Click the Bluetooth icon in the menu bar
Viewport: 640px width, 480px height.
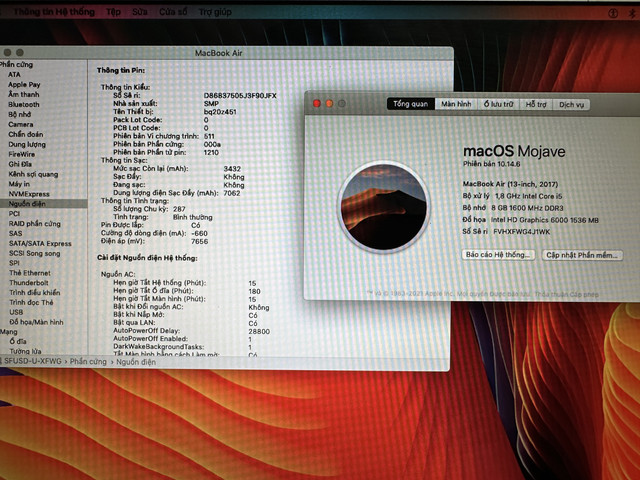pos(632,13)
